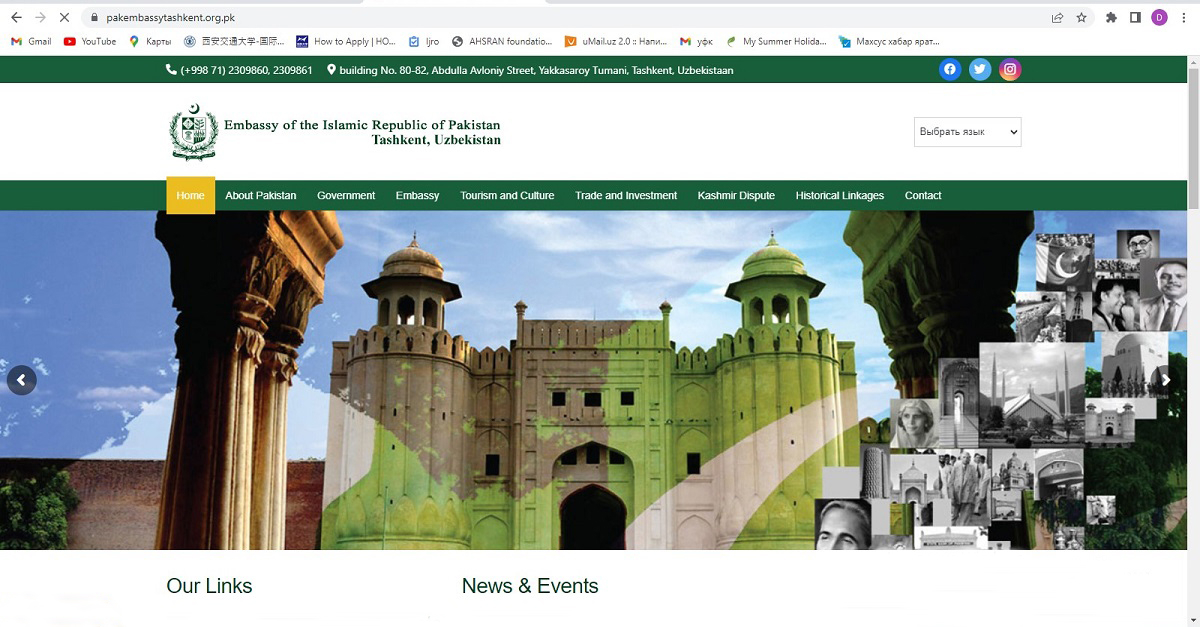Bookmark this page with star icon

(1082, 17)
